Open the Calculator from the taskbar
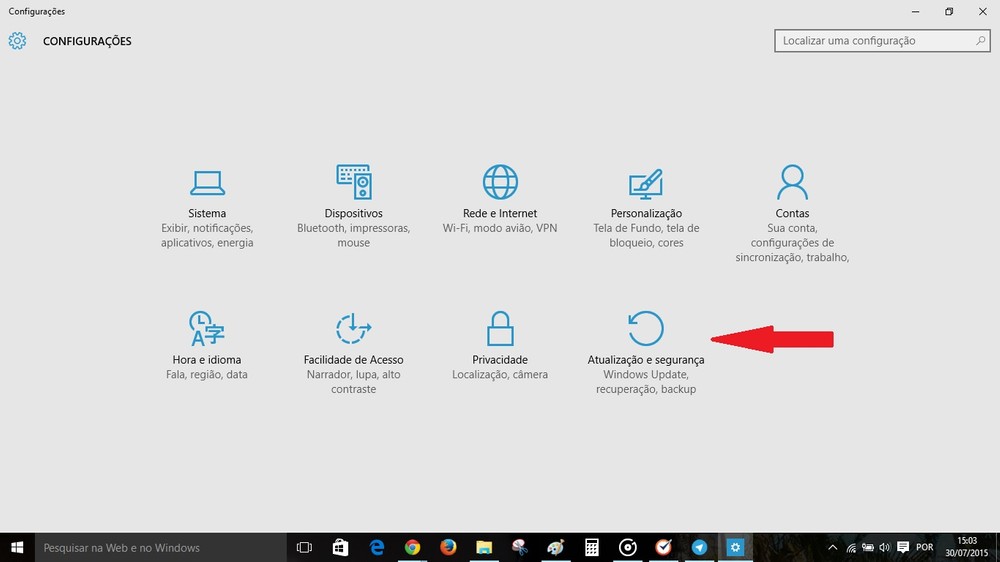 pyautogui.click(x=592, y=547)
